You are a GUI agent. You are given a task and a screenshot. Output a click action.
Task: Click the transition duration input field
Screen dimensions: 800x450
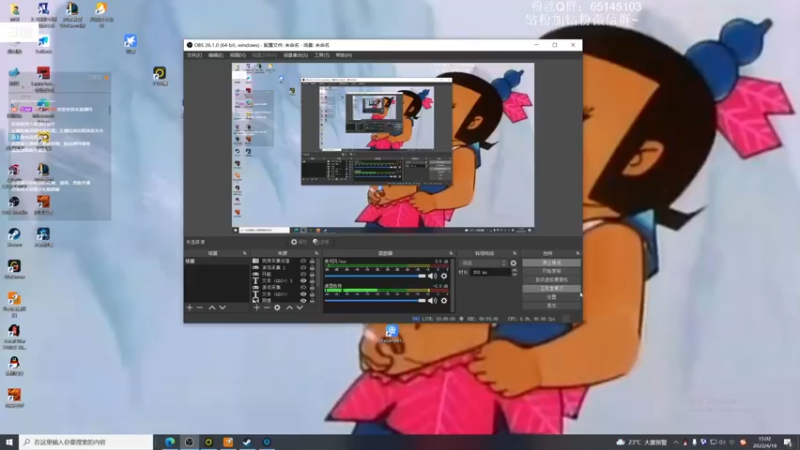pos(490,272)
